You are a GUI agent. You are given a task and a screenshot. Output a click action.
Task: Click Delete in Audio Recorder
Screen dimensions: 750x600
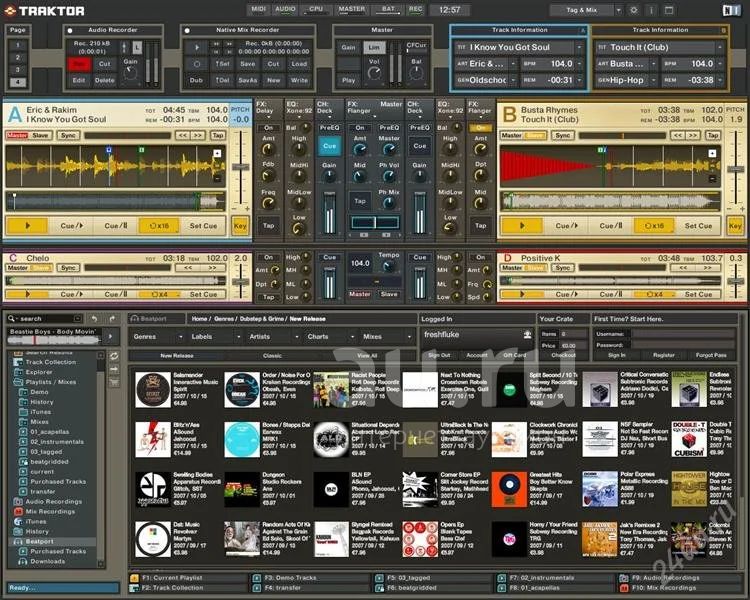(x=105, y=80)
